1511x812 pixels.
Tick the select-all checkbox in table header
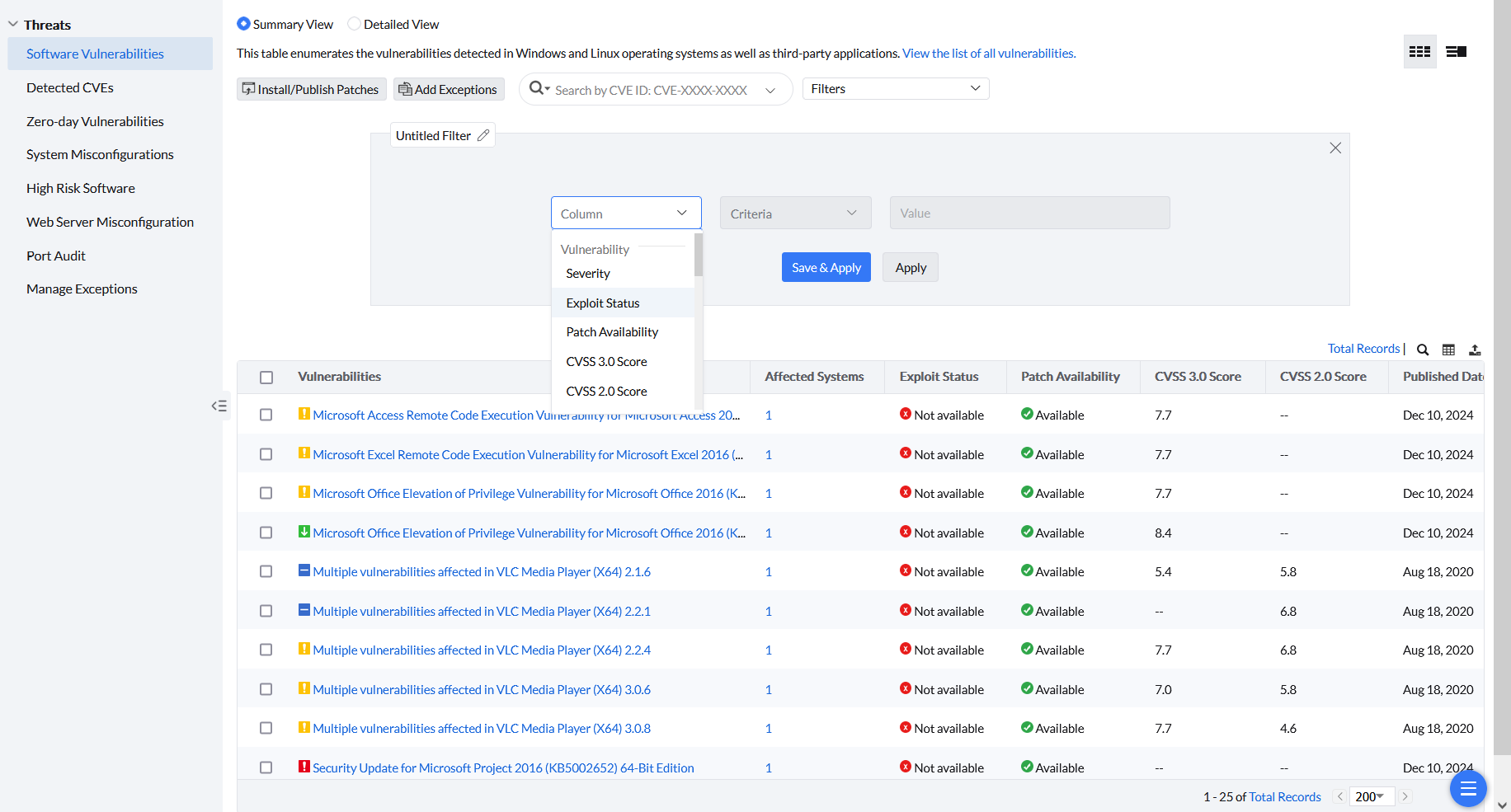[266, 378]
